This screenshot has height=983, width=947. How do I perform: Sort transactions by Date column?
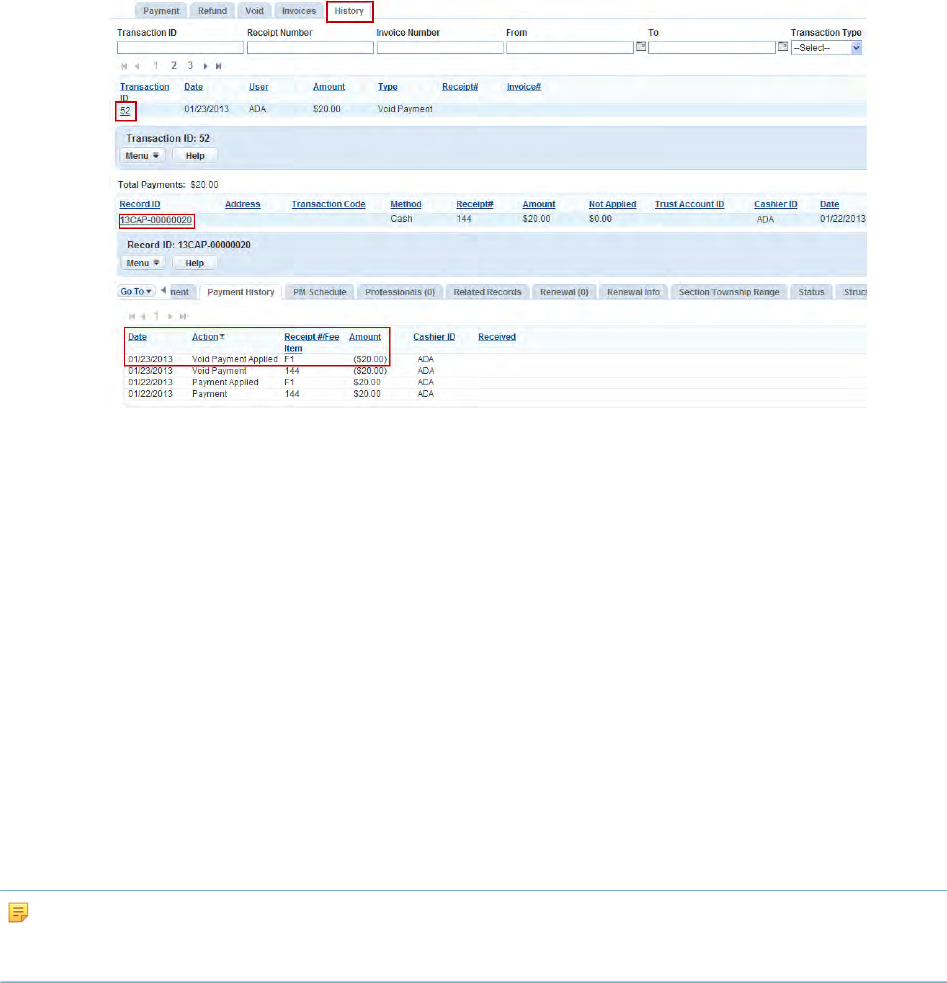194,87
